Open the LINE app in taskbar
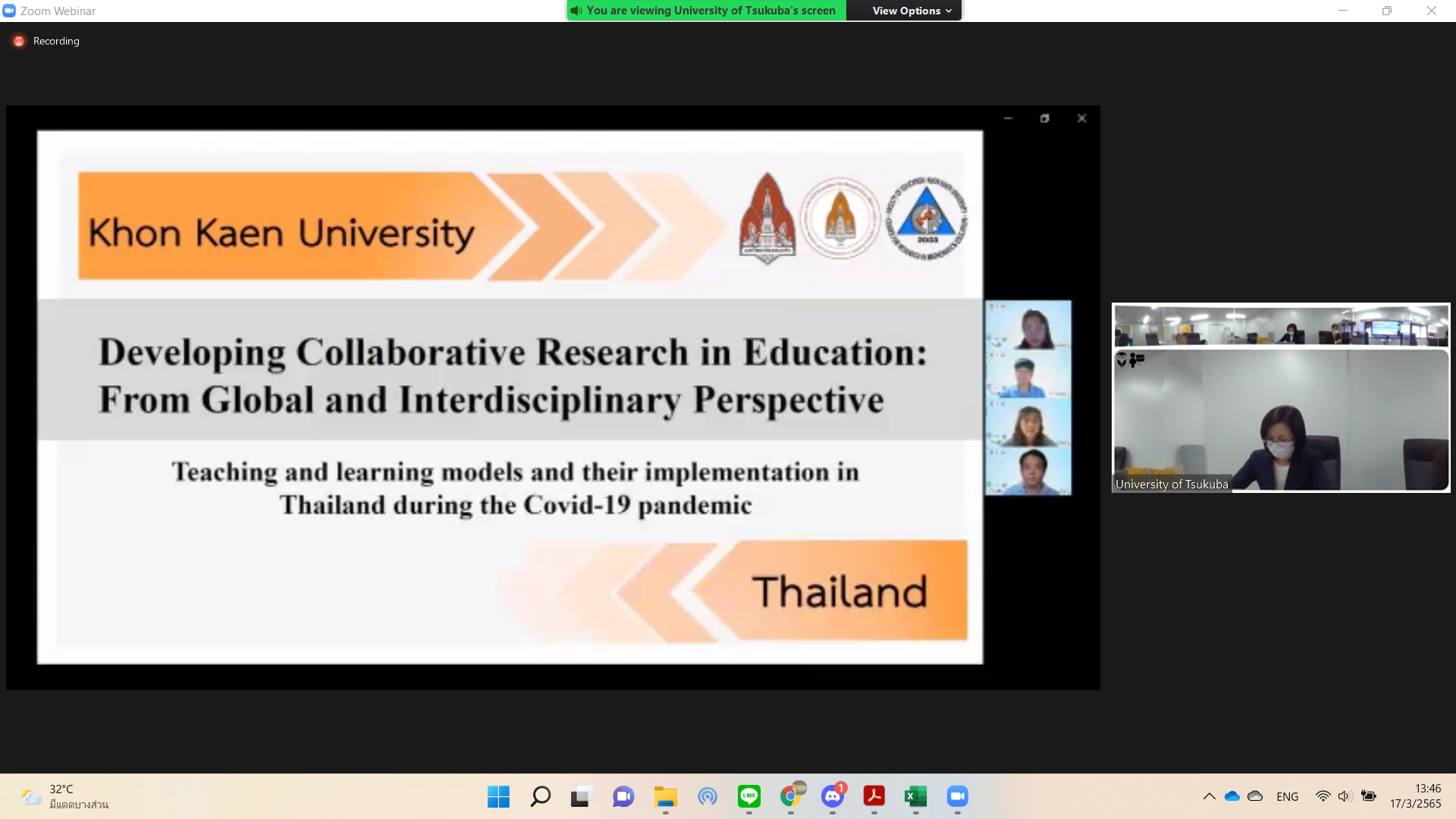 [x=748, y=796]
